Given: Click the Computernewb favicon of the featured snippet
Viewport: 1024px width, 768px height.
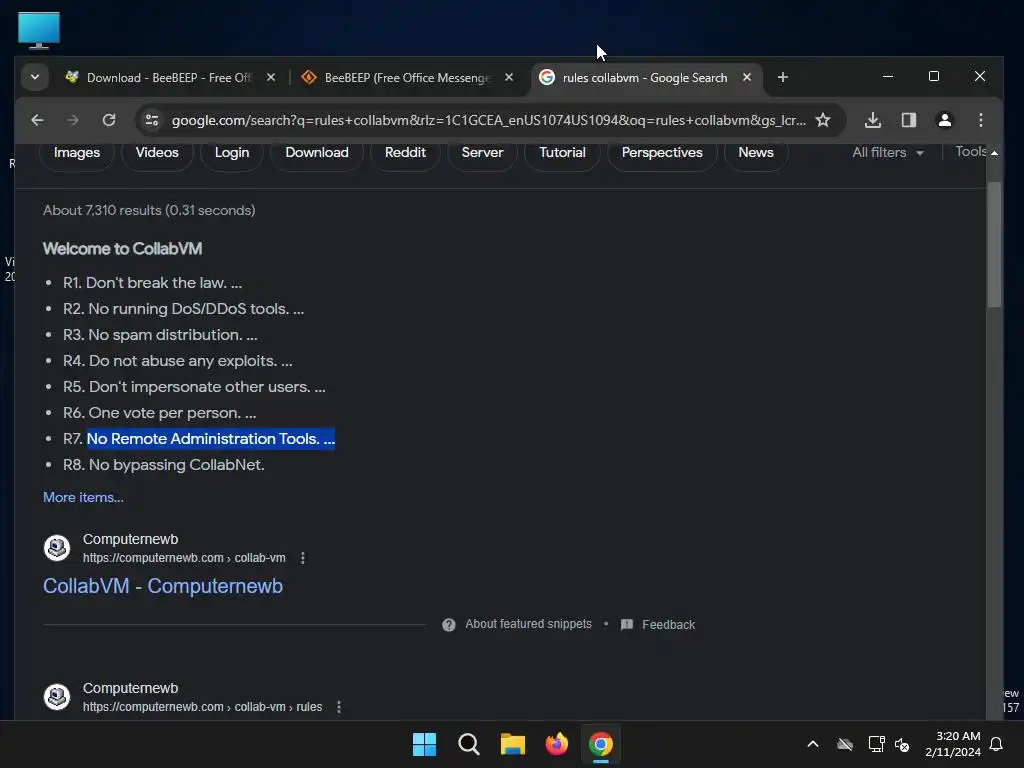Looking at the screenshot, I should point(57,547).
